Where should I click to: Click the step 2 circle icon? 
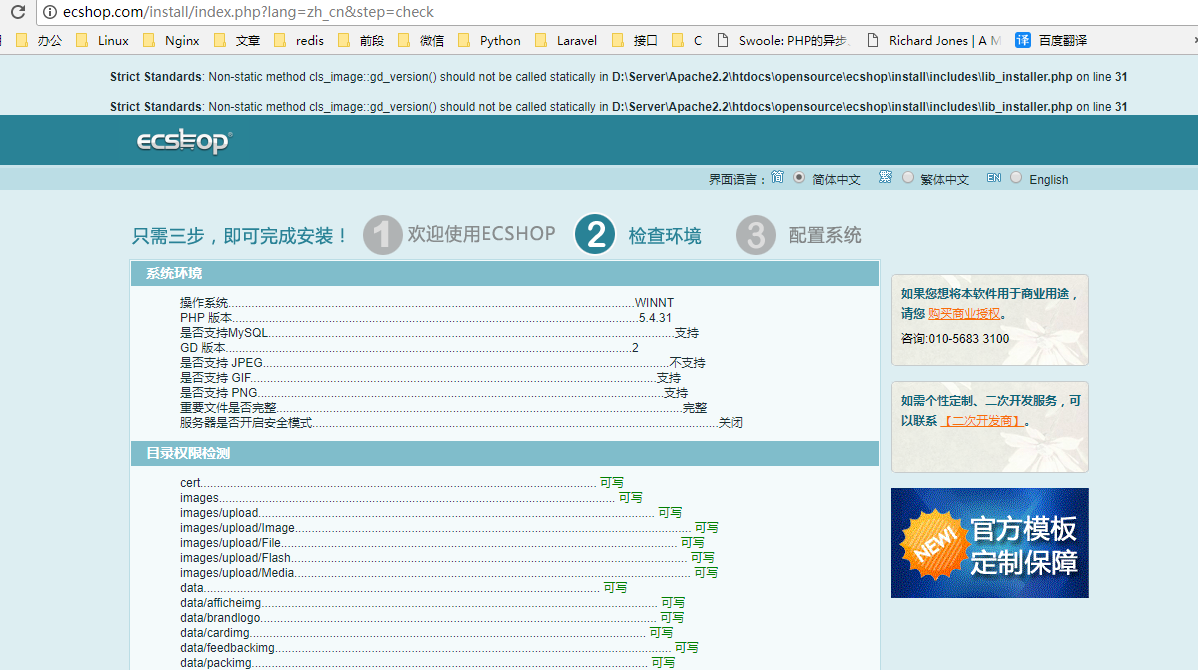pos(595,235)
